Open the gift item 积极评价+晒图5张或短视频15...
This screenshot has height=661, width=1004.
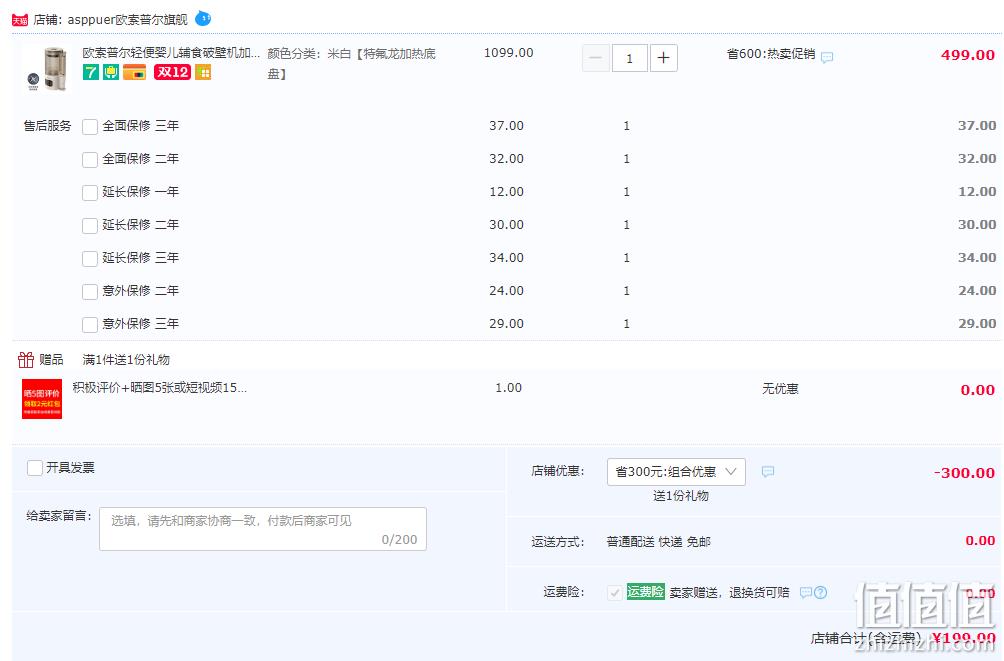click(x=159, y=388)
